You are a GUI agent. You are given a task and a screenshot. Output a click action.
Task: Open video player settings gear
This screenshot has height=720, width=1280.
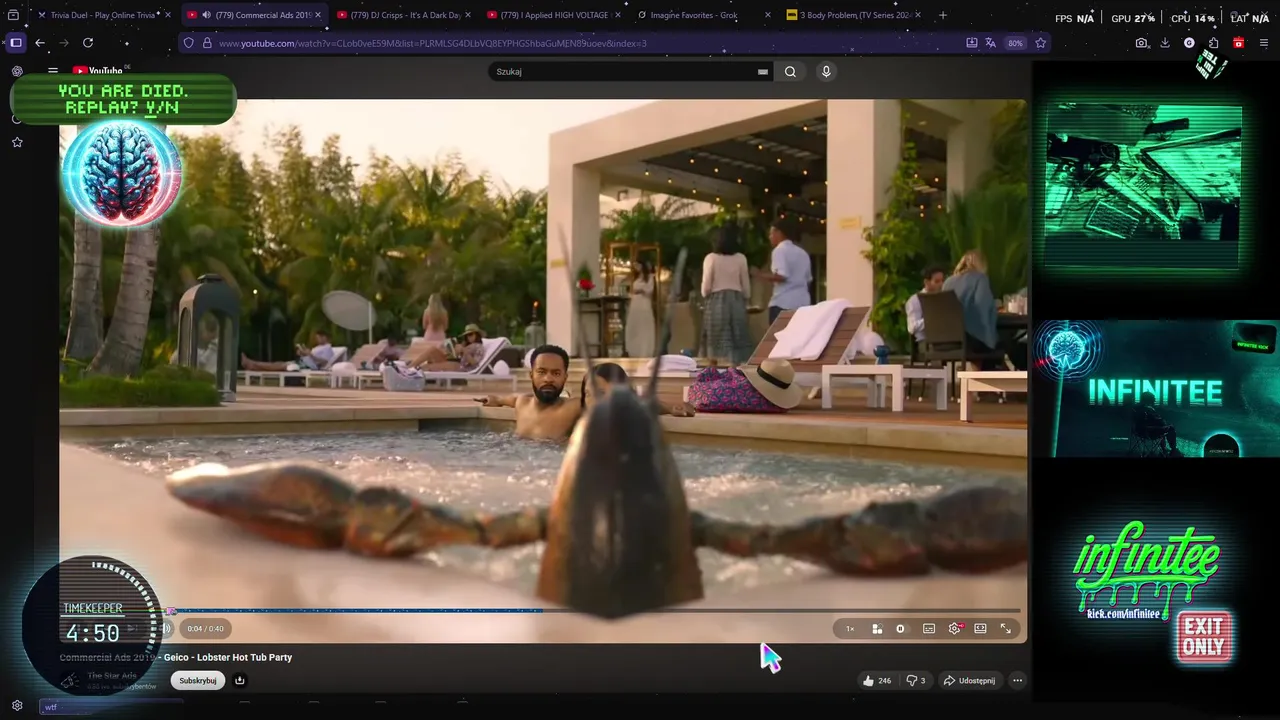click(x=955, y=628)
